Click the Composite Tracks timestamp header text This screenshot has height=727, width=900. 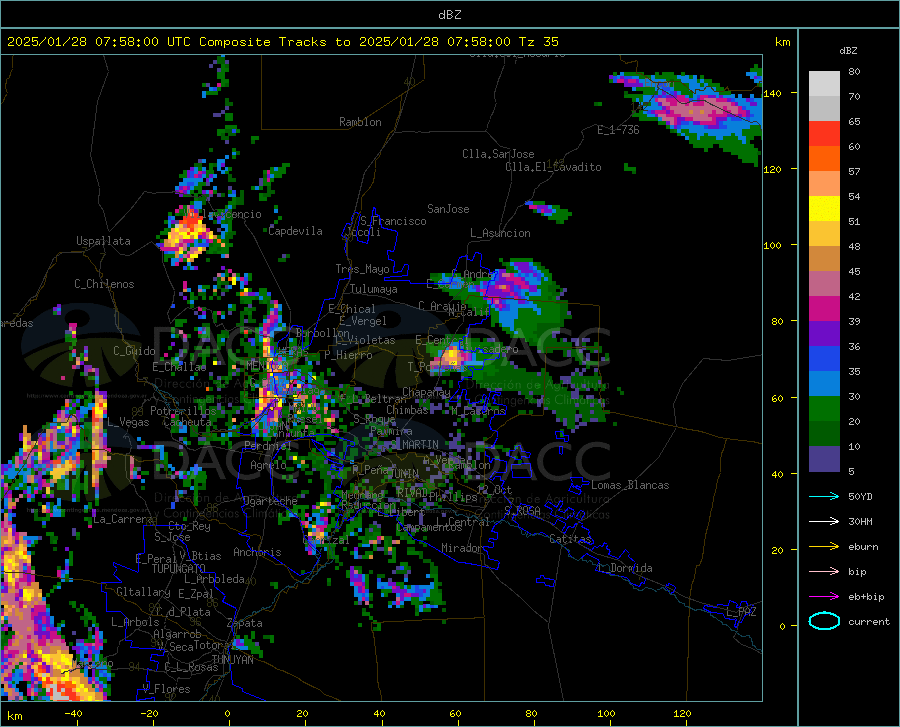pos(282,42)
